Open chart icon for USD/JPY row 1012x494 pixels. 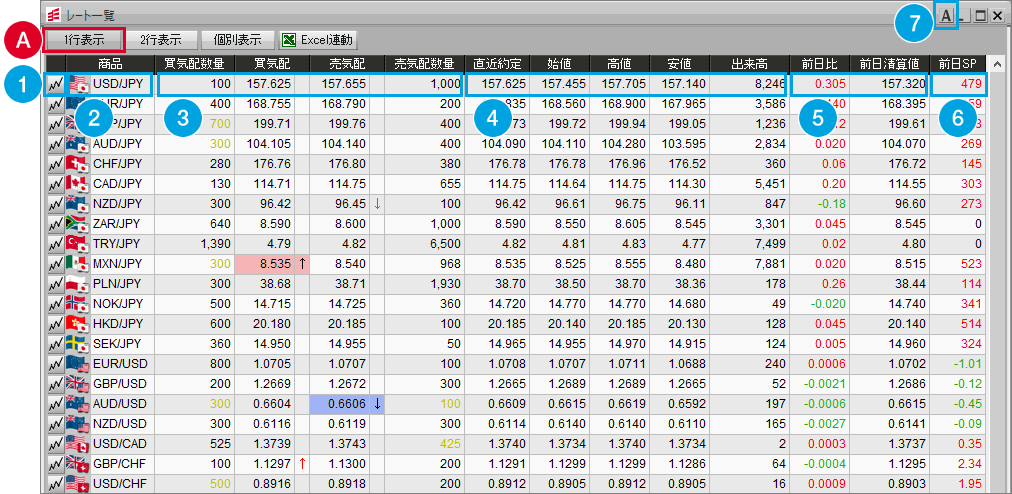point(55,84)
